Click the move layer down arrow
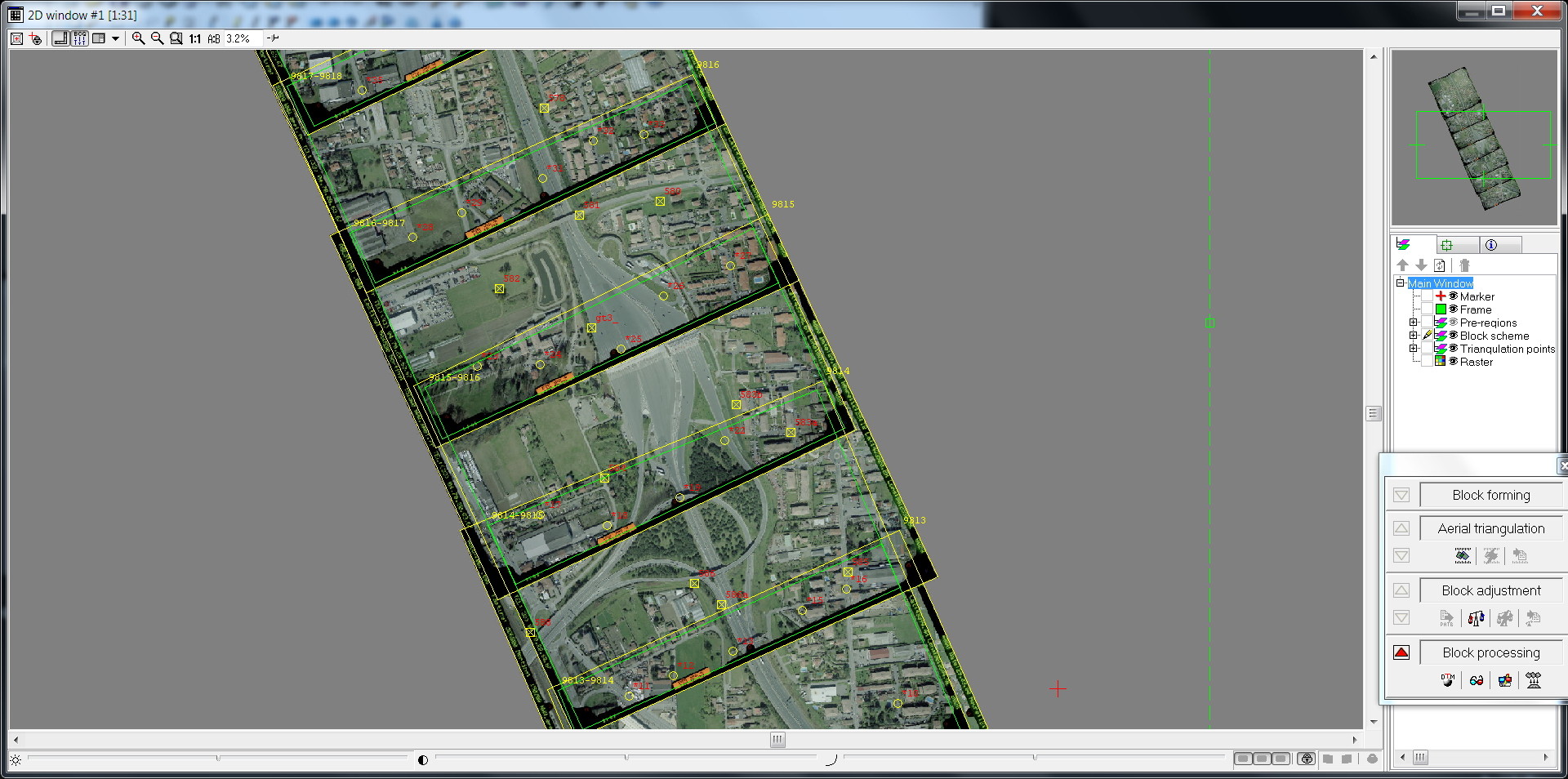The width and height of the screenshot is (1568, 779). pyautogui.click(x=1421, y=265)
